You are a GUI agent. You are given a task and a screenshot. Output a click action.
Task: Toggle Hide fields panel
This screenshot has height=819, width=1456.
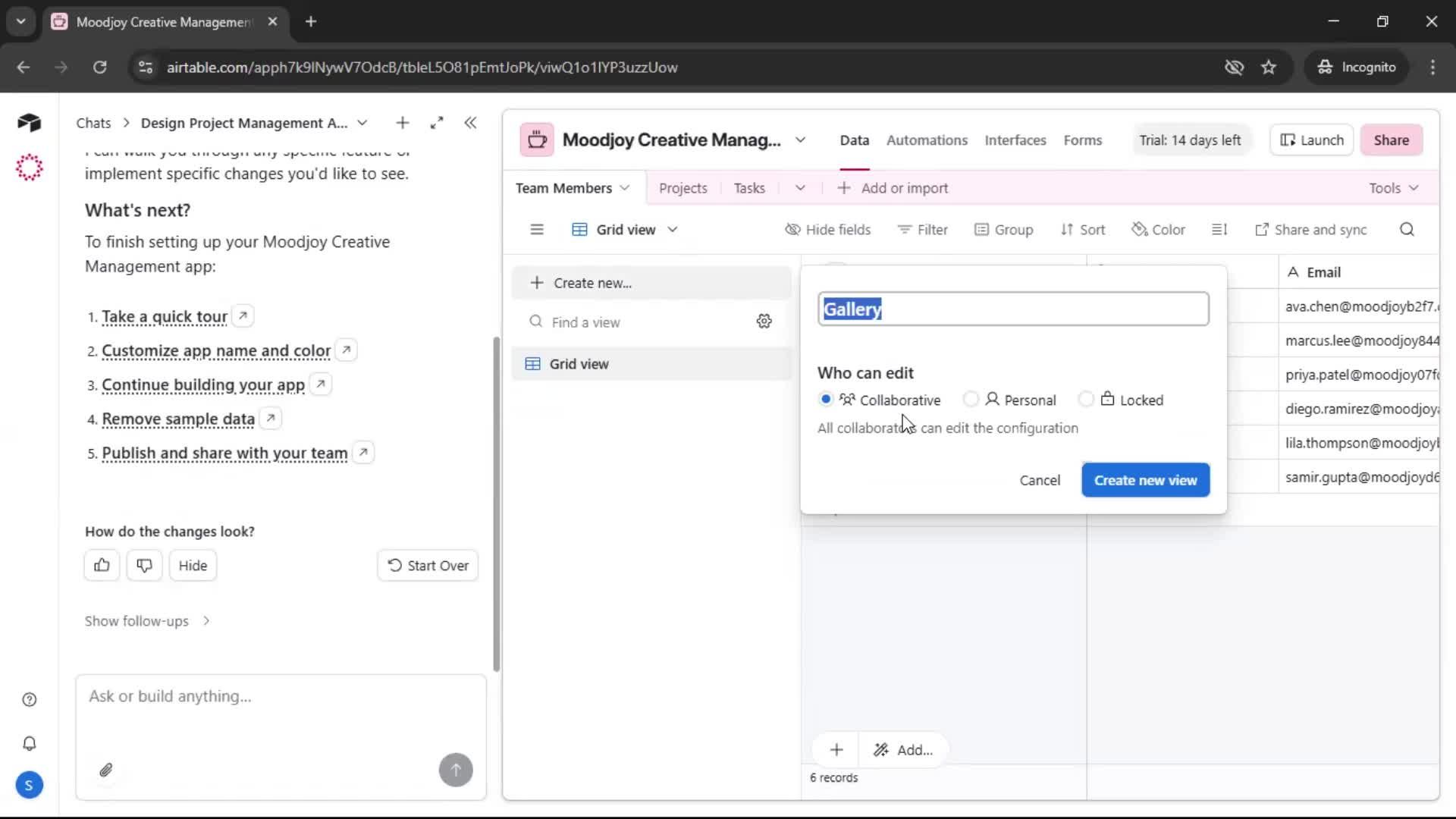tap(827, 229)
